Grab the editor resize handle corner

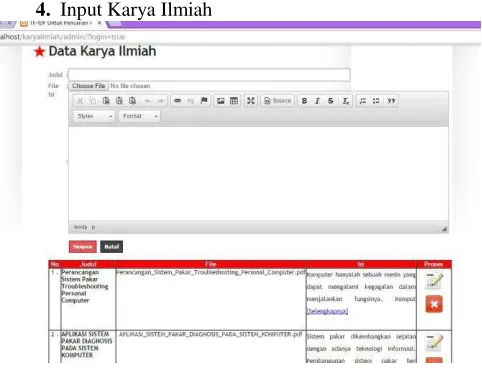click(x=444, y=229)
